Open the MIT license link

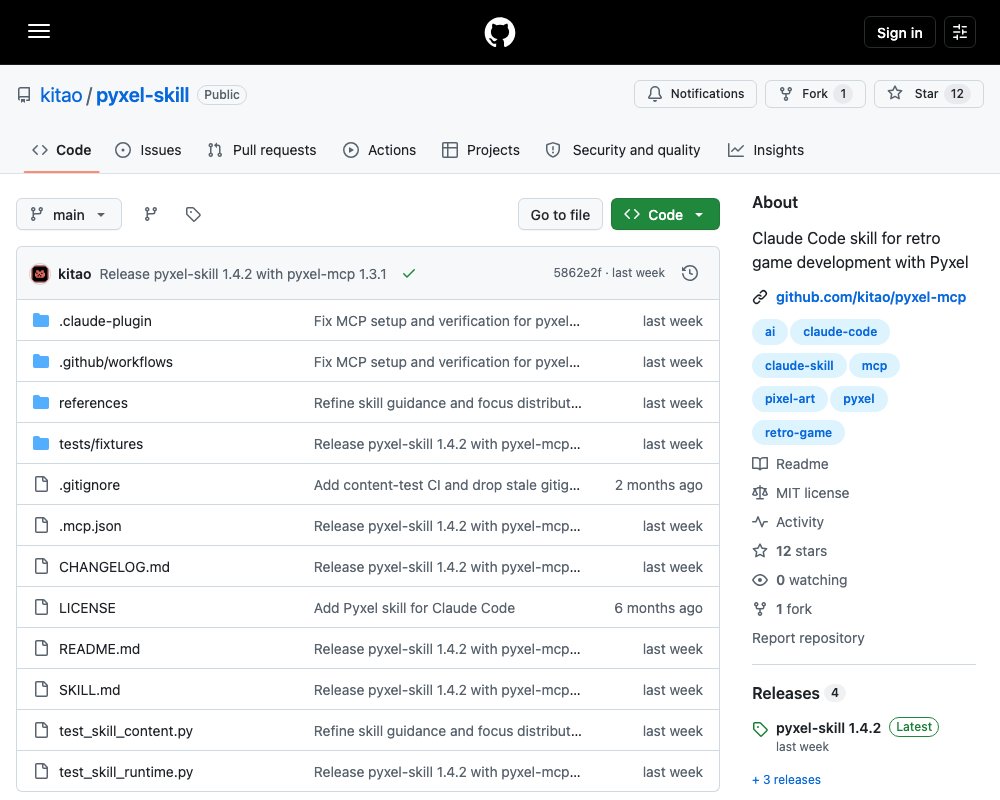coord(800,493)
